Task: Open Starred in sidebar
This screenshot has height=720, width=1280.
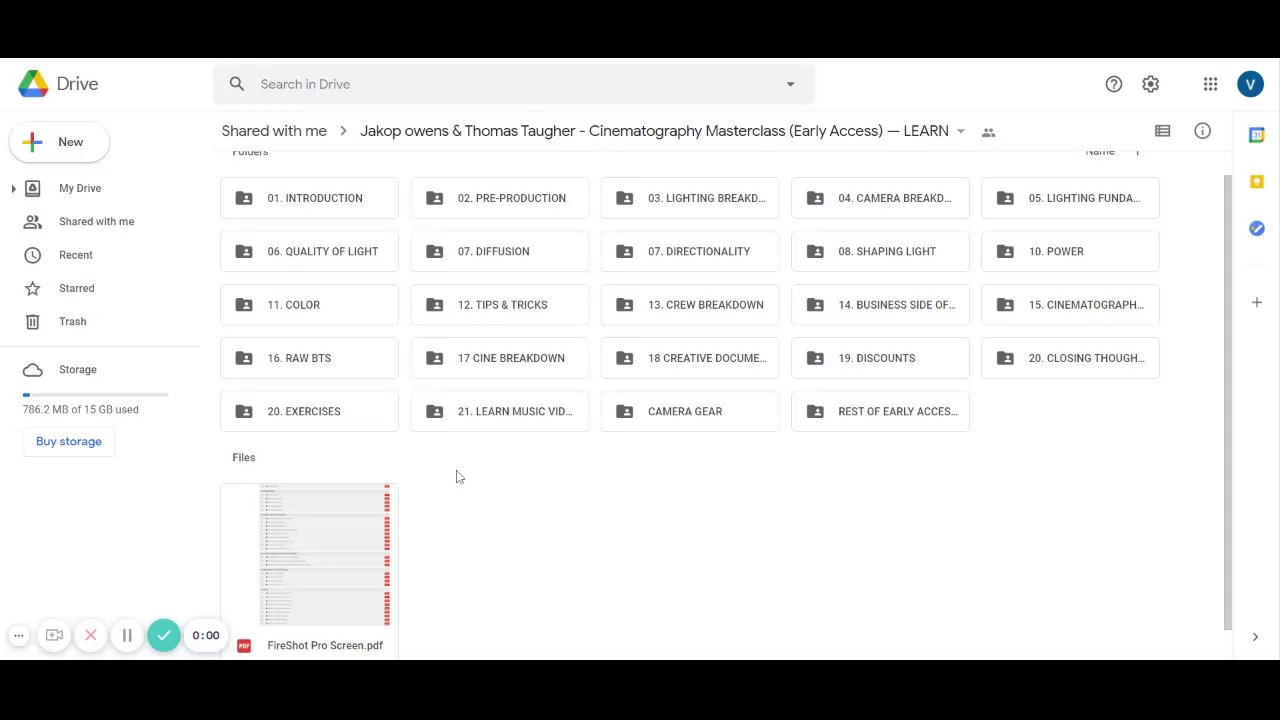Action: [x=76, y=288]
